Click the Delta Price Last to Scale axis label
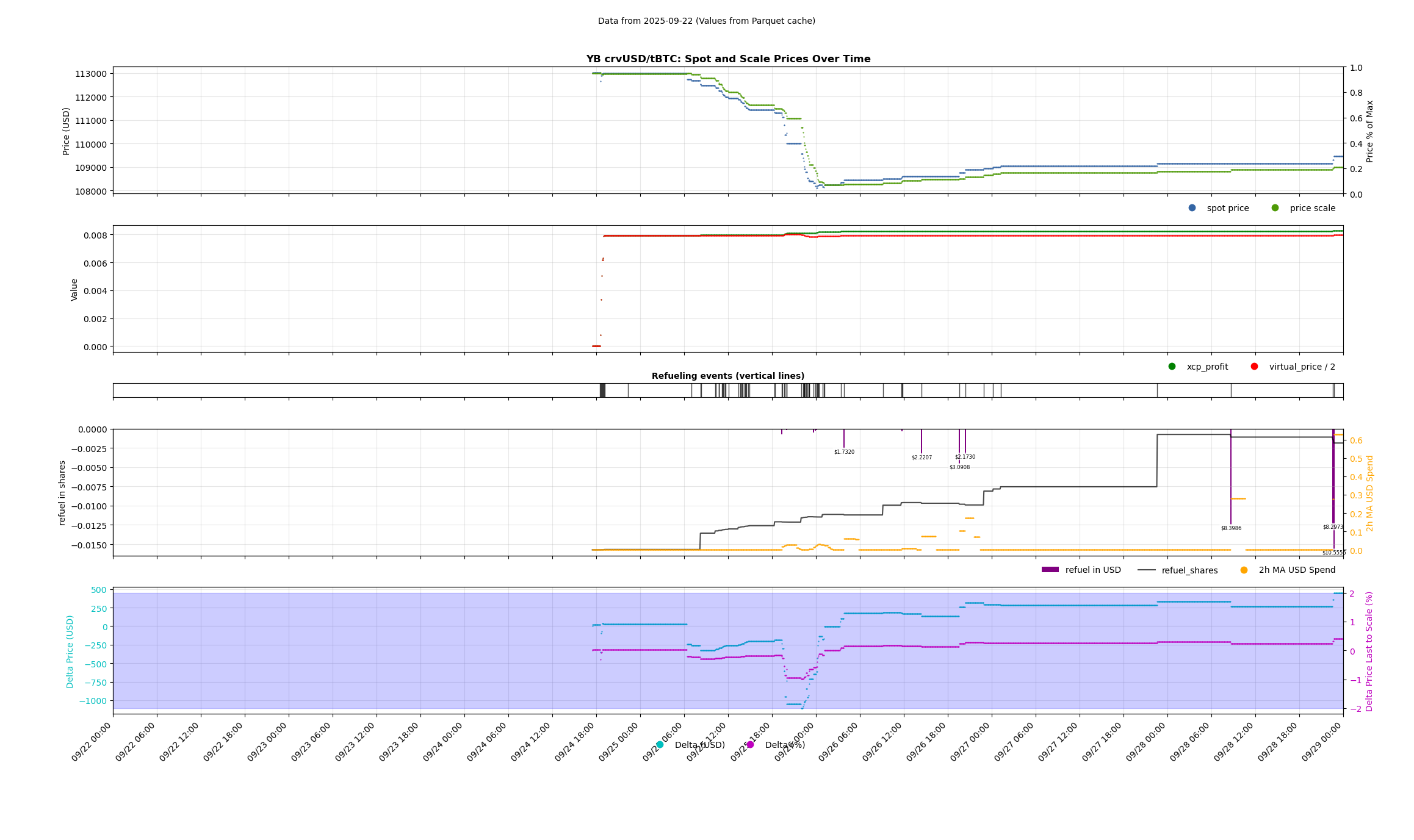Image resolution: width=1414 pixels, height=840 pixels. (1369, 651)
